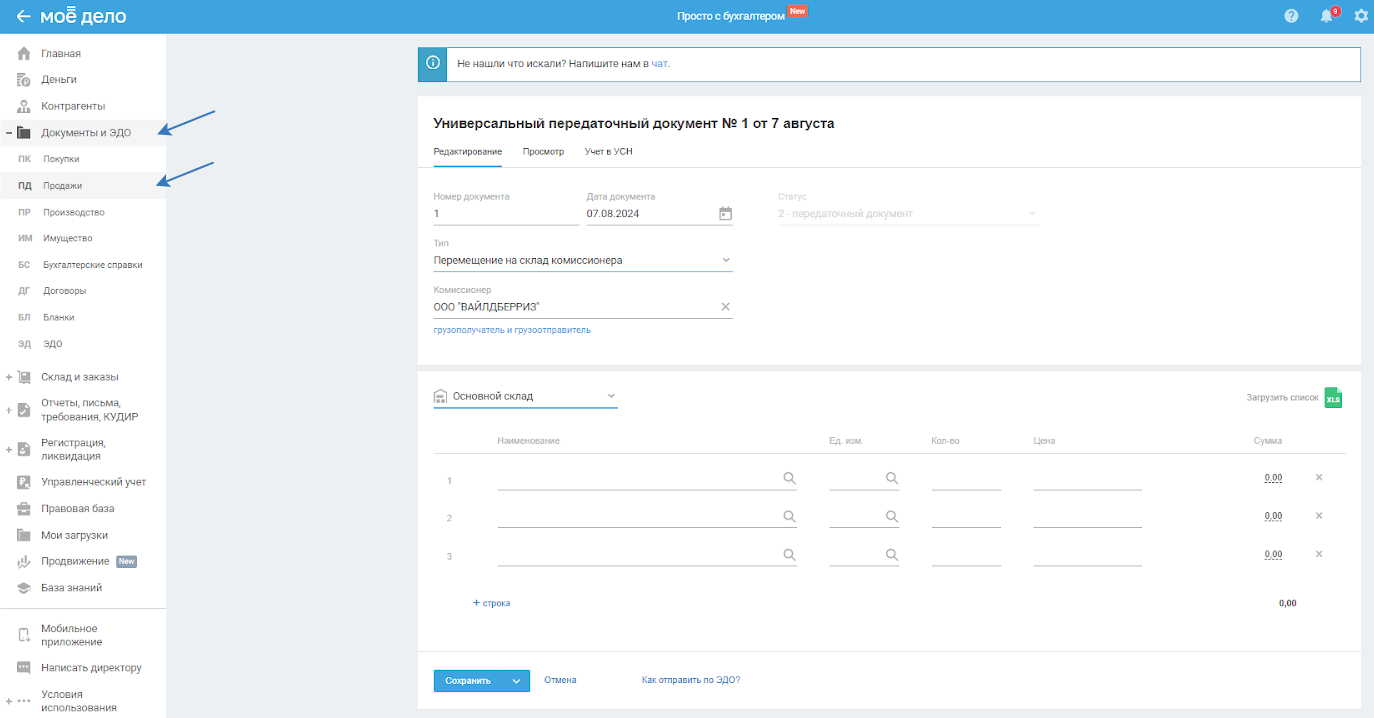Image resolution: width=1374 pixels, height=718 pixels.
Task: Delete the second table row
Action: [x=1318, y=516]
